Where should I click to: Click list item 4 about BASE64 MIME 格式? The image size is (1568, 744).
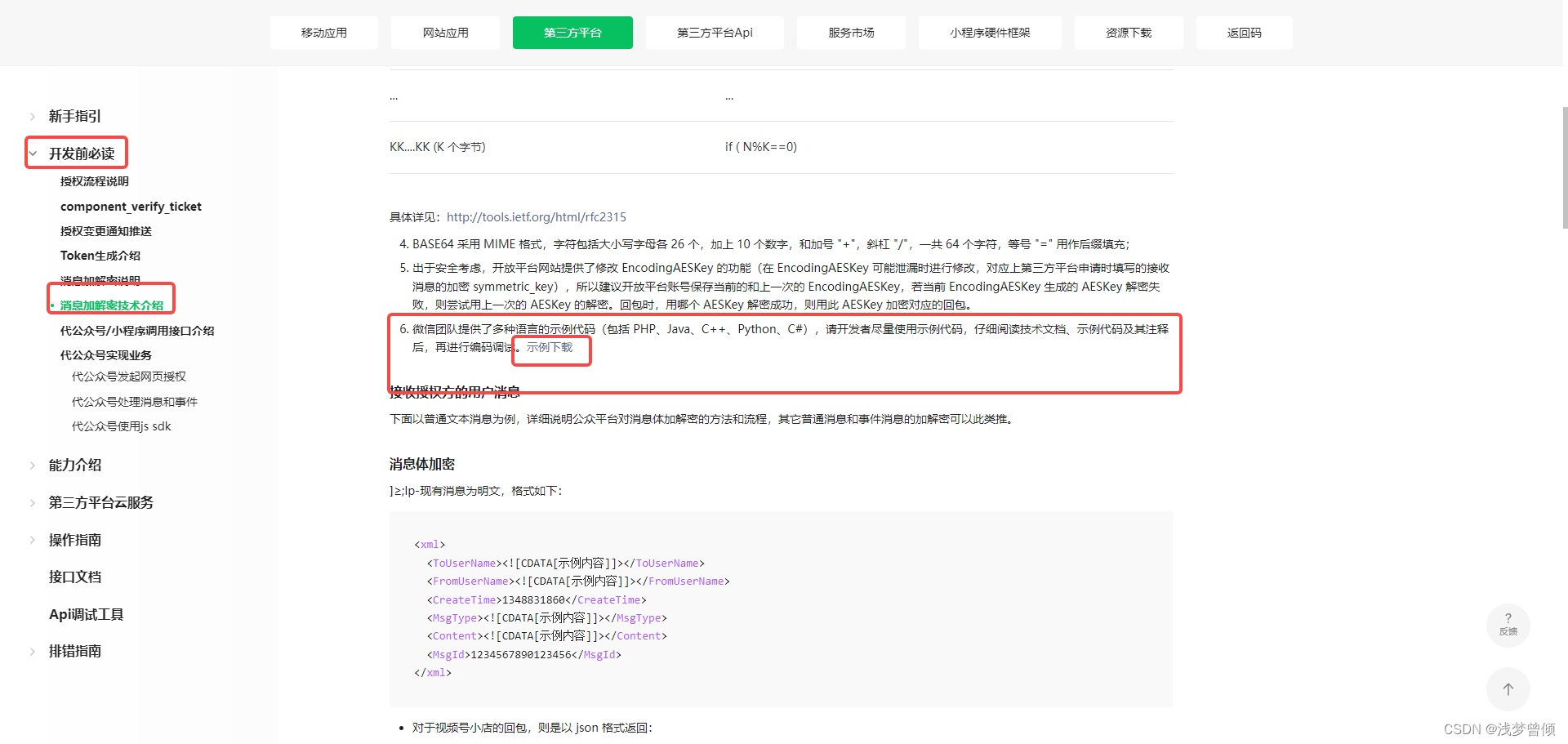coord(764,244)
